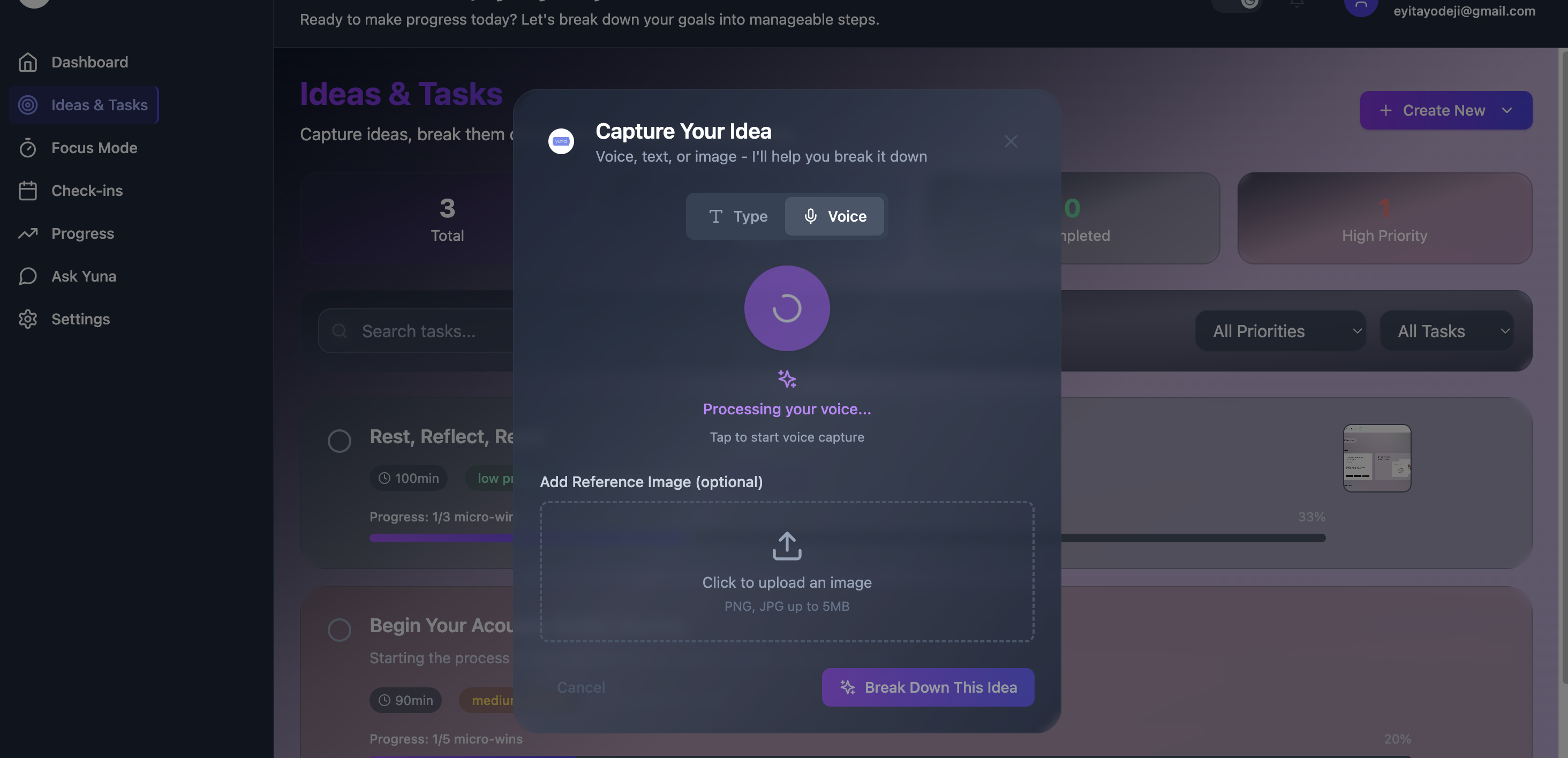Open Settings via its gear icon

pyautogui.click(x=27, y=319)
